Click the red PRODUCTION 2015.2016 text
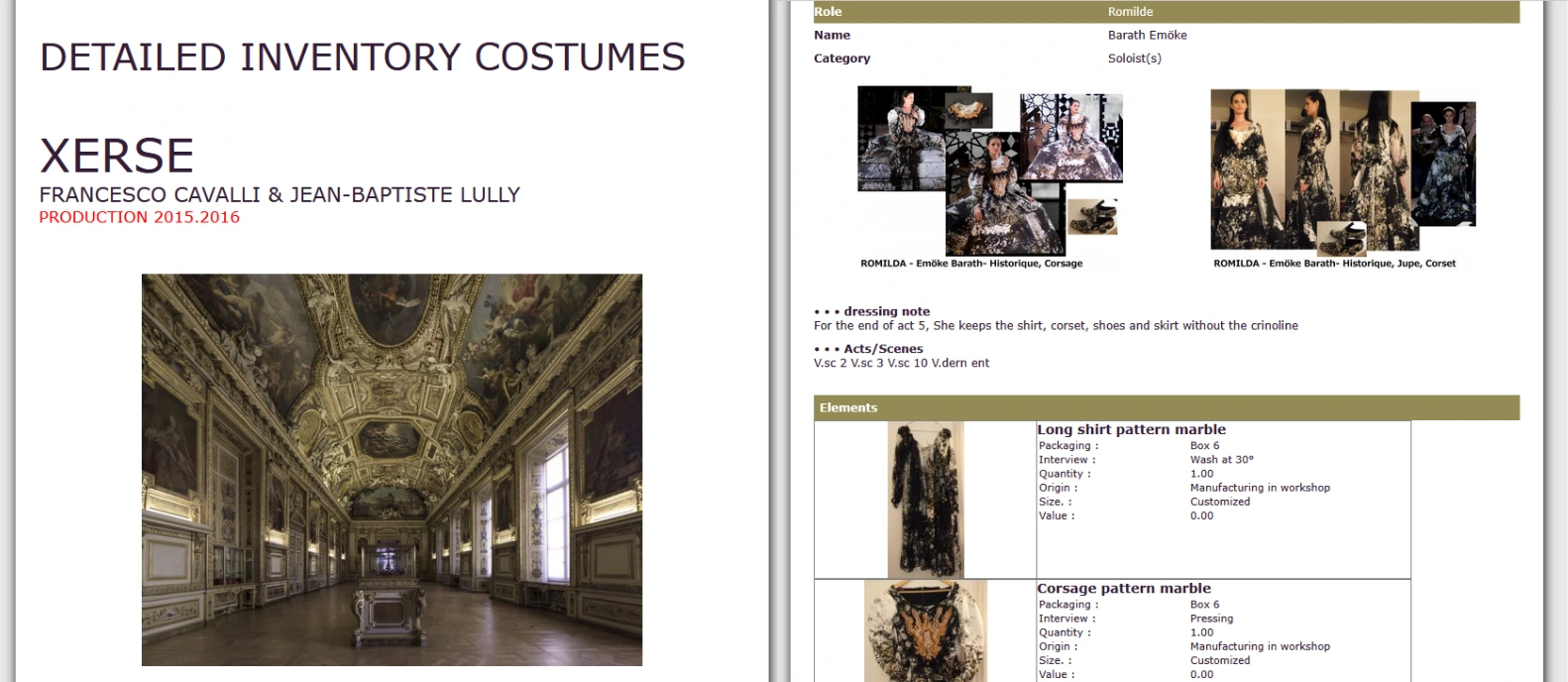The image size is (1568, 682). point(139,217)
